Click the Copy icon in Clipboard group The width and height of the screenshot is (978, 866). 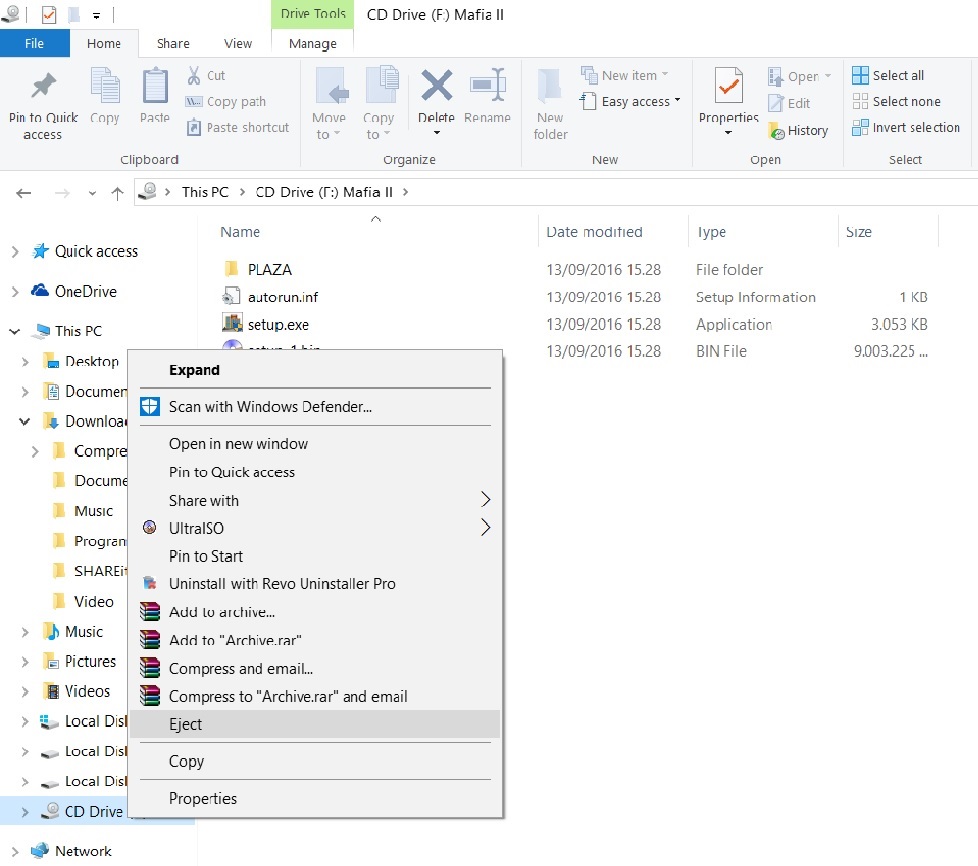tap(105, 86)
